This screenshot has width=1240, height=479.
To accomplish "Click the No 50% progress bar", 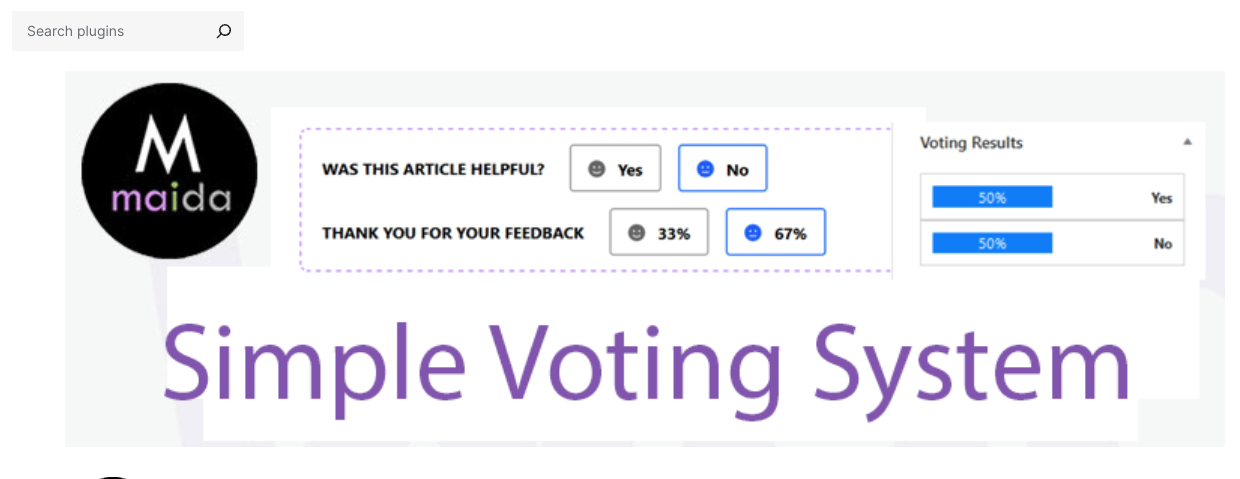I will [992, 243].
